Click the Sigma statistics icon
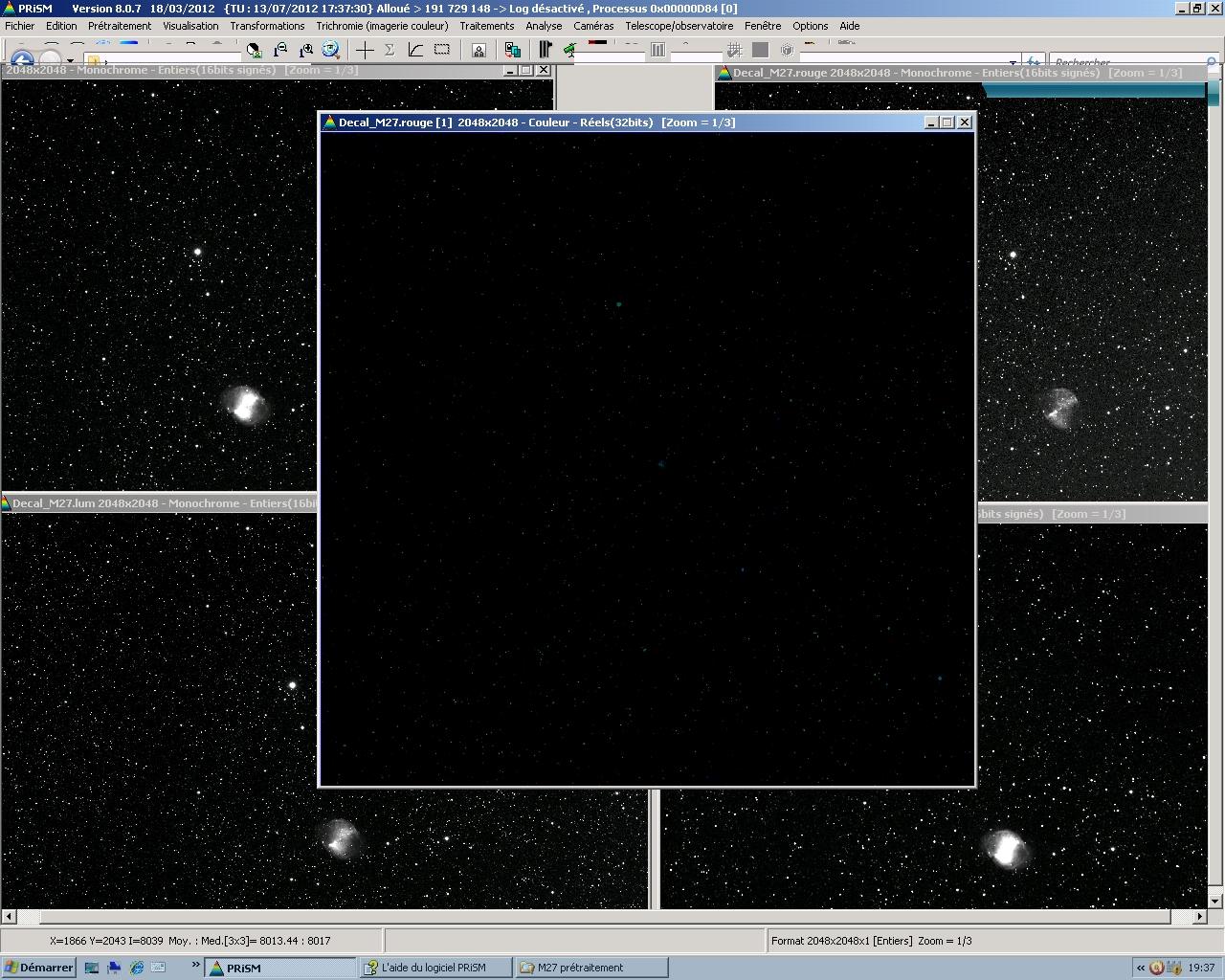Screen dimensions: 1225x980 tap(390, 50)
